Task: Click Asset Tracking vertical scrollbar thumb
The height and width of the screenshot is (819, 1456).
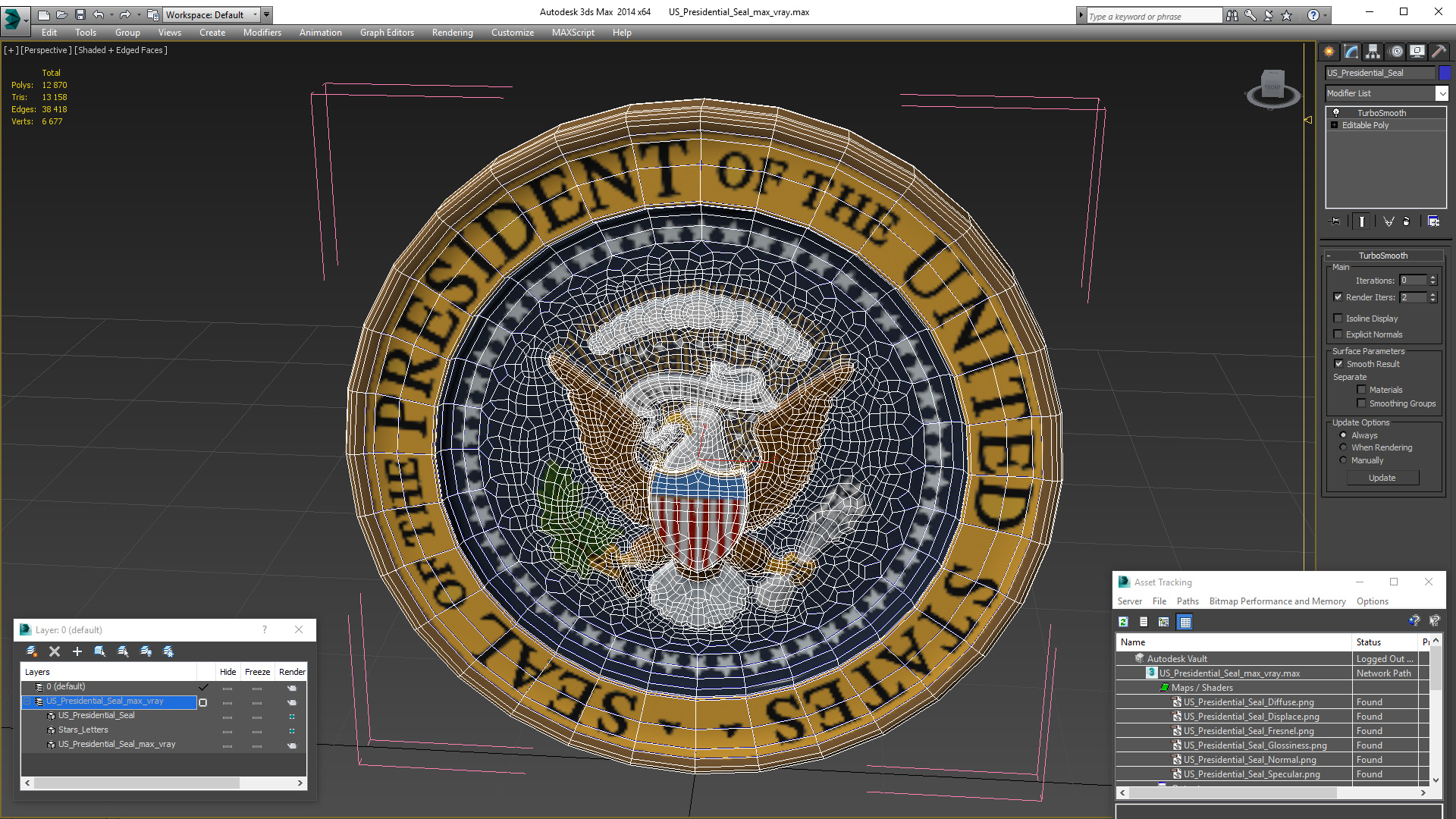Action: [1435, 667]
